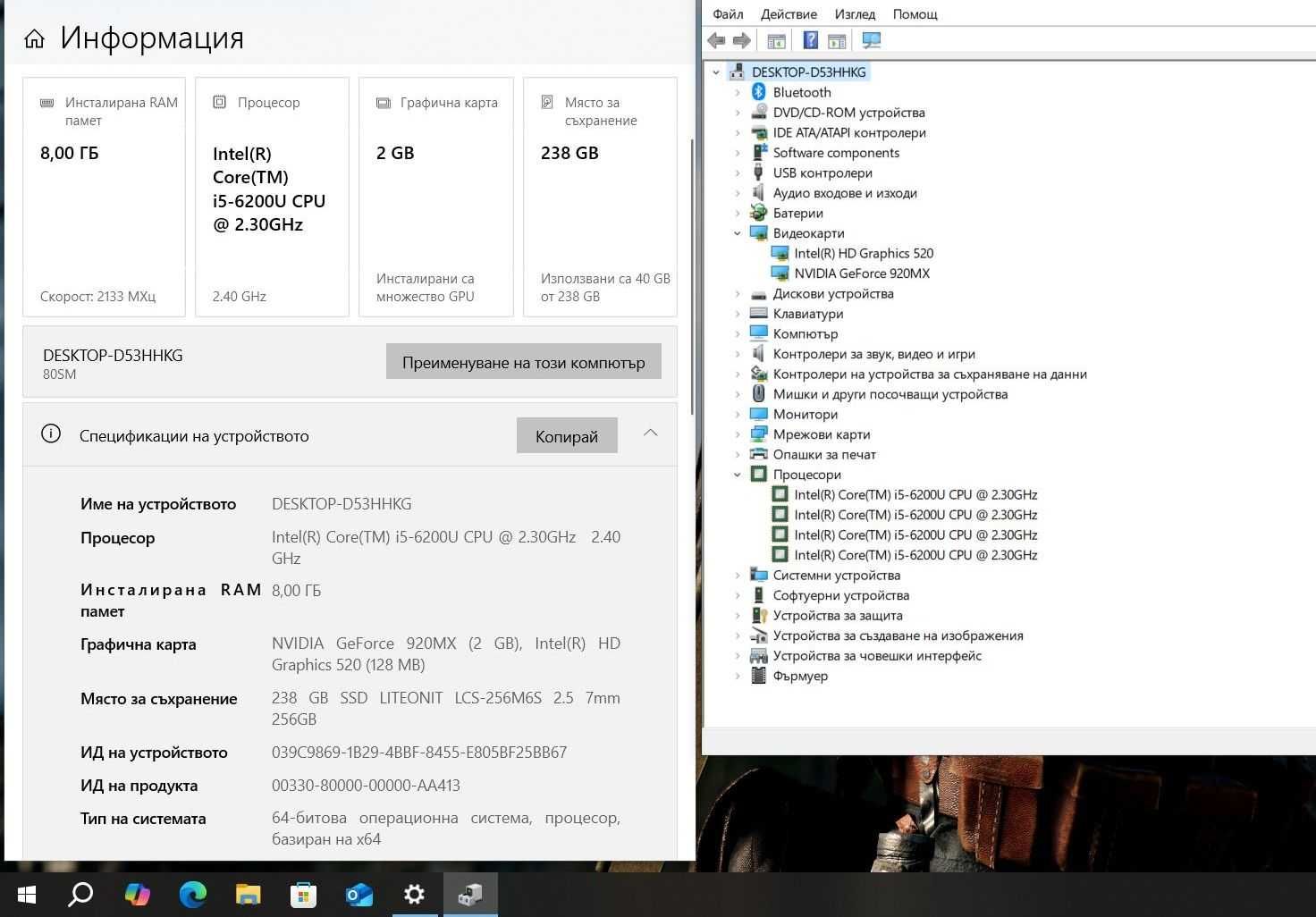Image resolution: width=1316 pixels, height=917 pixels.
Task: Open the Изглед menu
Action: [x=855, y=13]
